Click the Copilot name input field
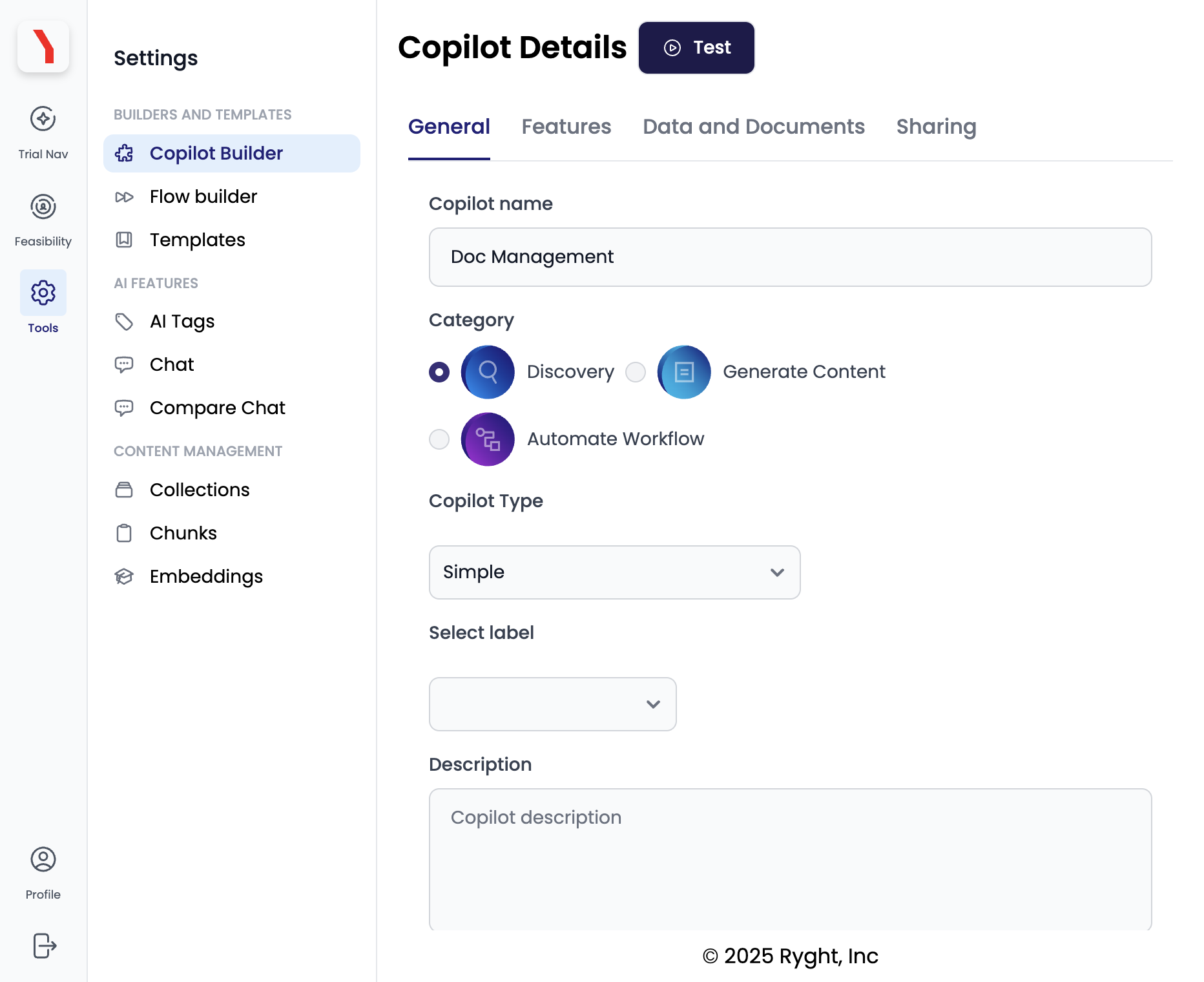1204x982 pixels. (x=791, y=257)
